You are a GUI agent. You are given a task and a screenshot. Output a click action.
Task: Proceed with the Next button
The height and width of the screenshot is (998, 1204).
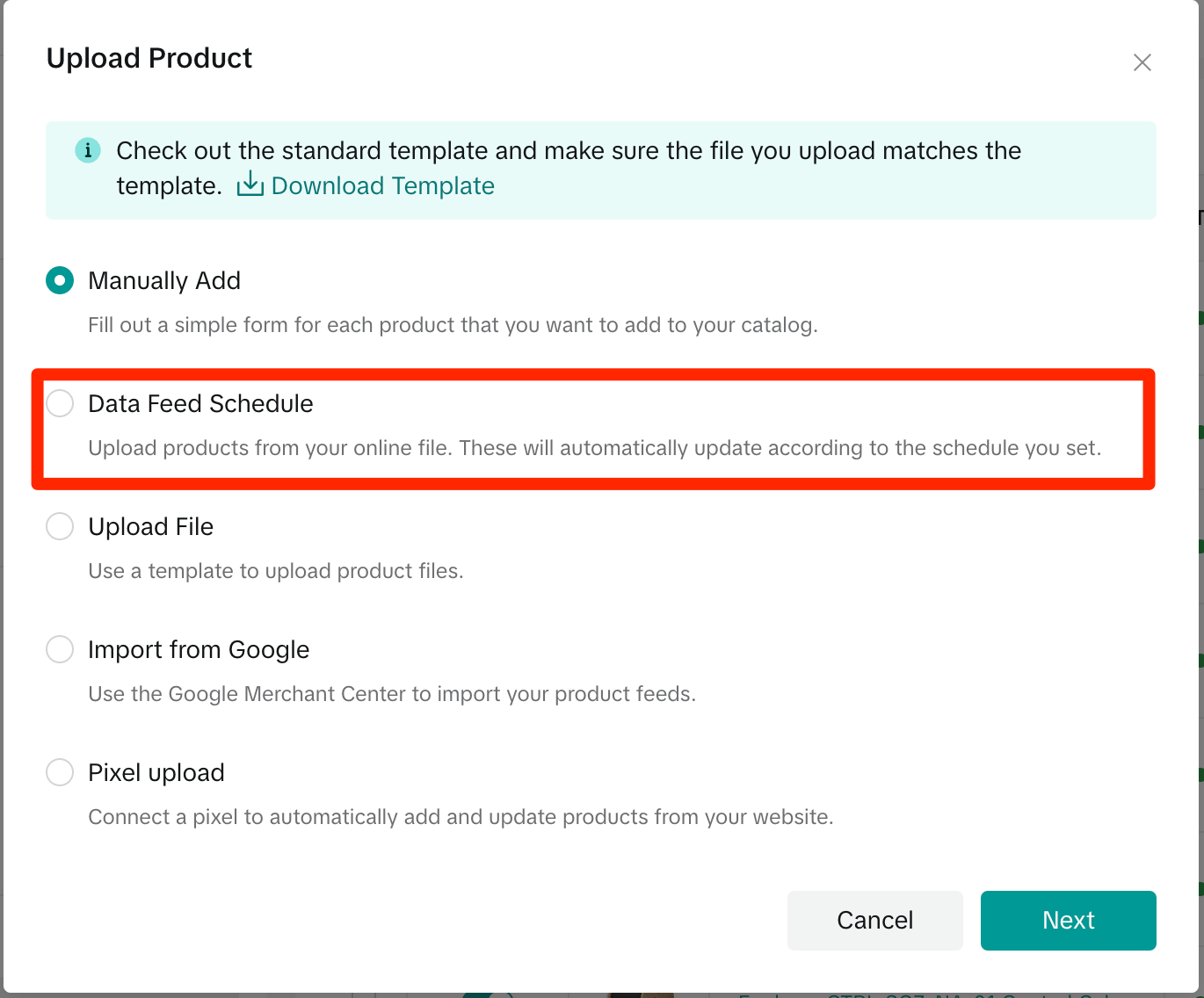[1069, 921]
